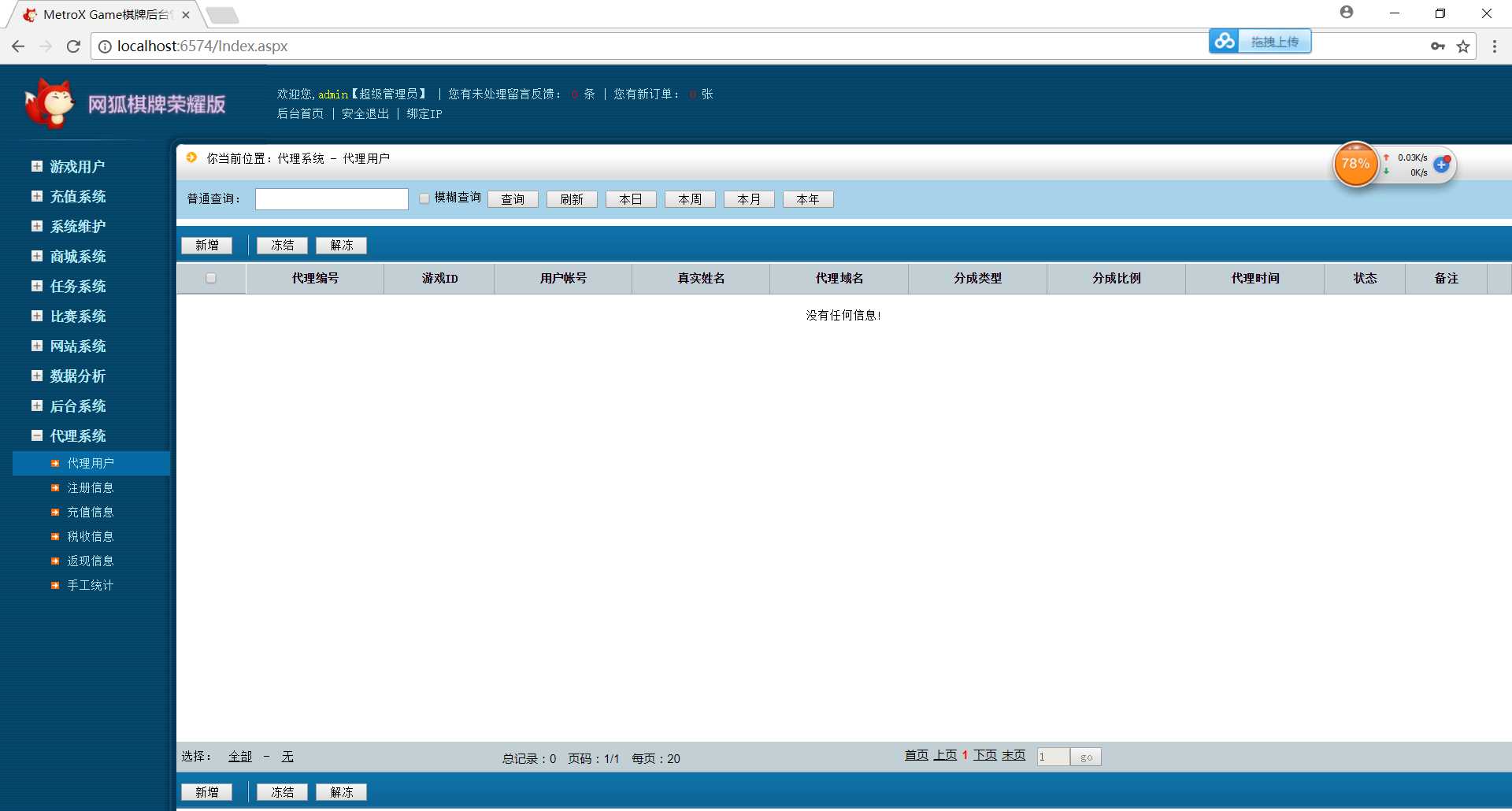Click bottom 解冻 unfreeze button

coord(341,792)
